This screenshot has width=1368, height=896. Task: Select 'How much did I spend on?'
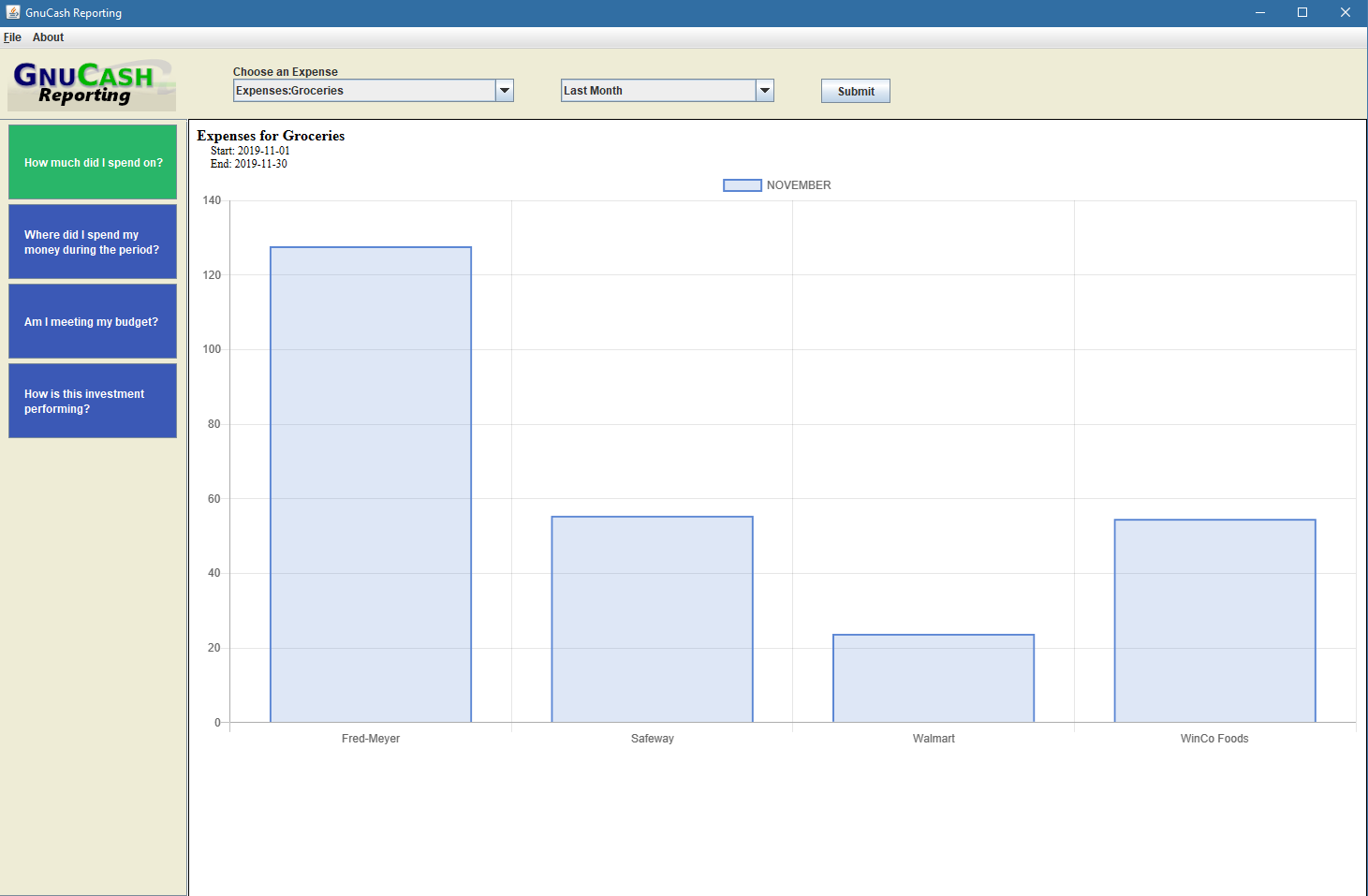coord(93,162)
